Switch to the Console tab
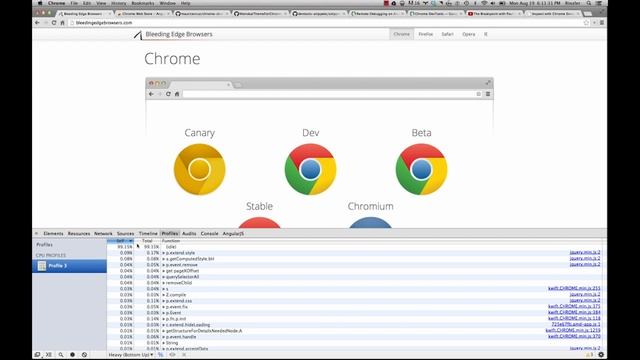The height and width of the screenshot is (360, 640). click(x=209, y=233)
